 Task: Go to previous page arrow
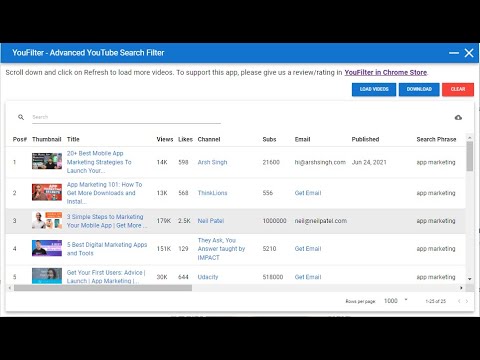tap(459, 301)
